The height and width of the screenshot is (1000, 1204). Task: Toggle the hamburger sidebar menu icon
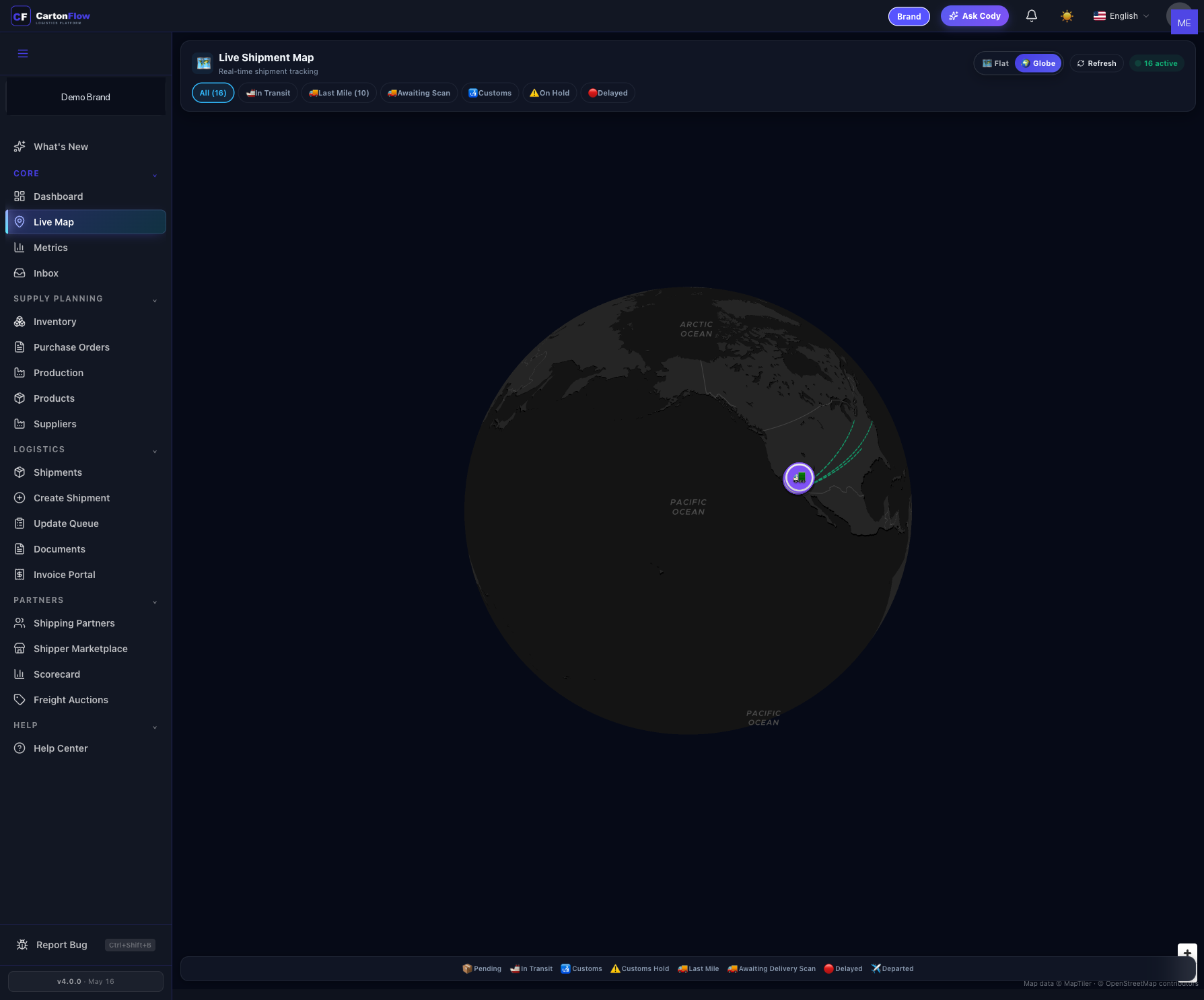(x=23, y=53)
